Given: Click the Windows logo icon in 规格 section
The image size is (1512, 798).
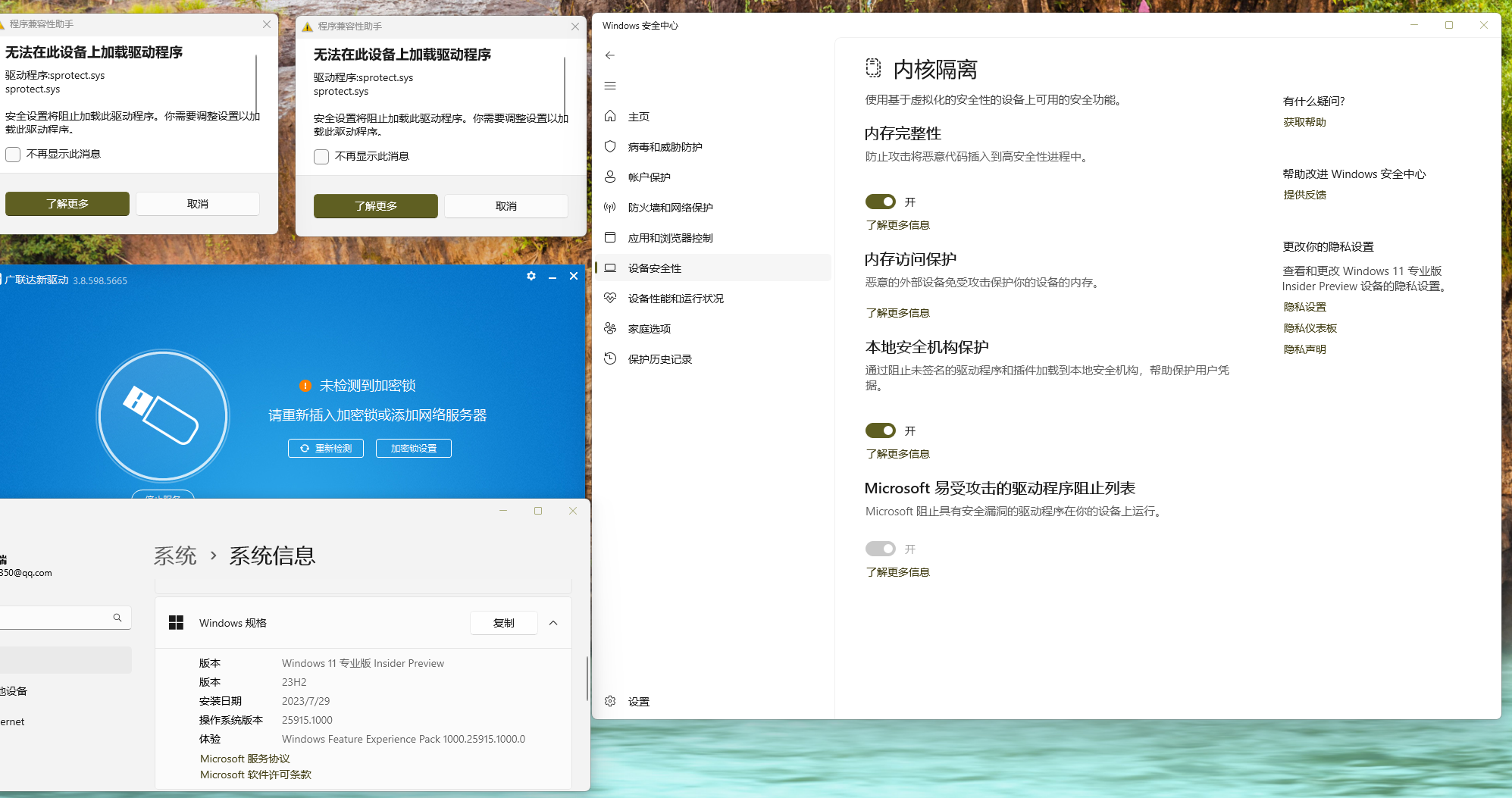Looking at the screenshot, I should pos(177,622).
